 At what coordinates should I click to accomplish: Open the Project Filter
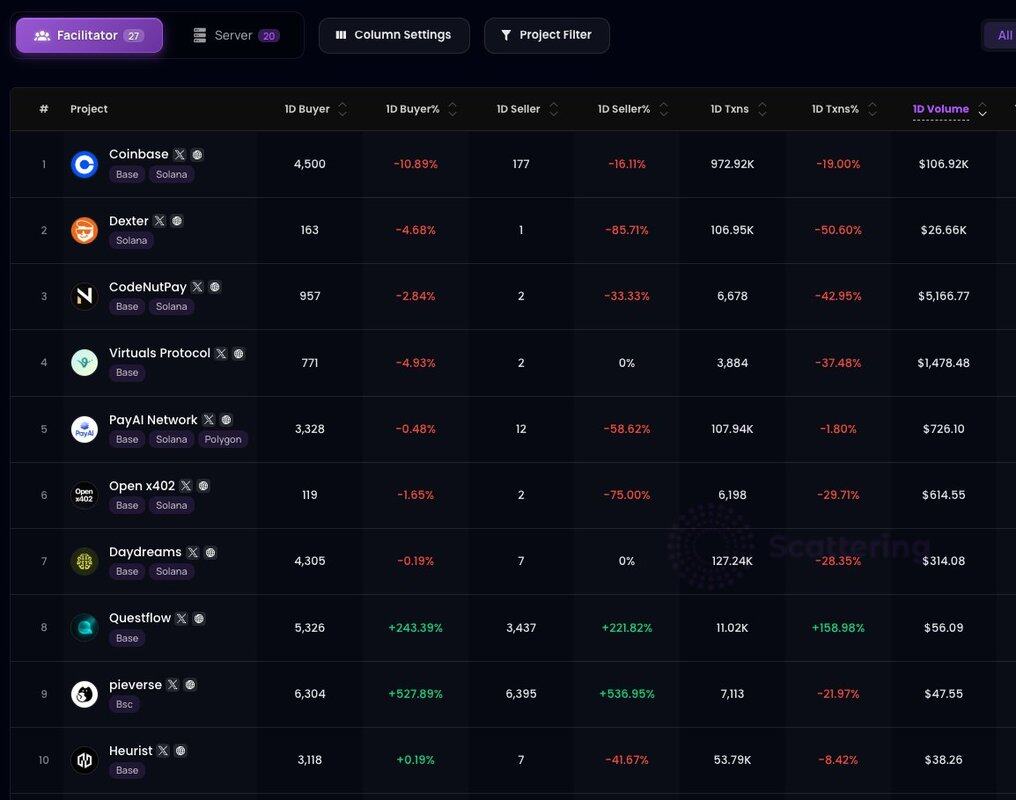pyautogui.click(x=547, y=35)
